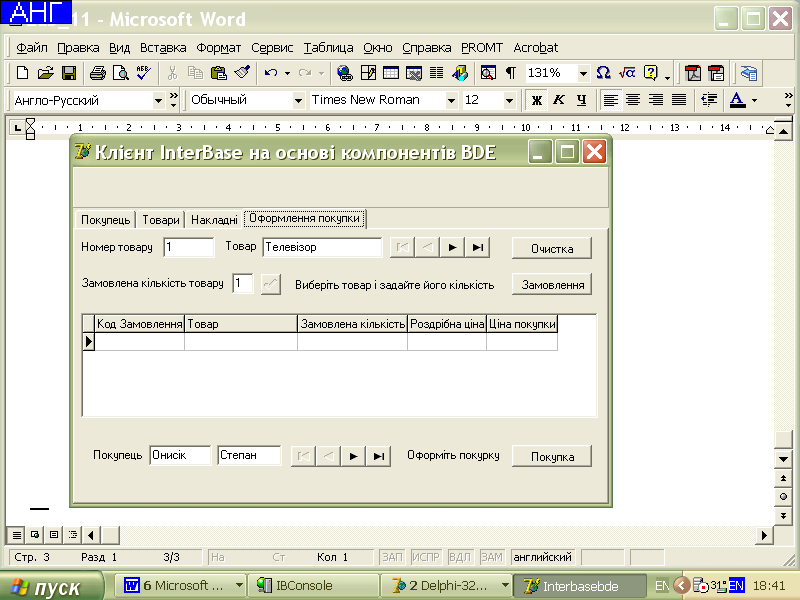Click the Замовлена кількість товару field

click(x=243, y=283)
